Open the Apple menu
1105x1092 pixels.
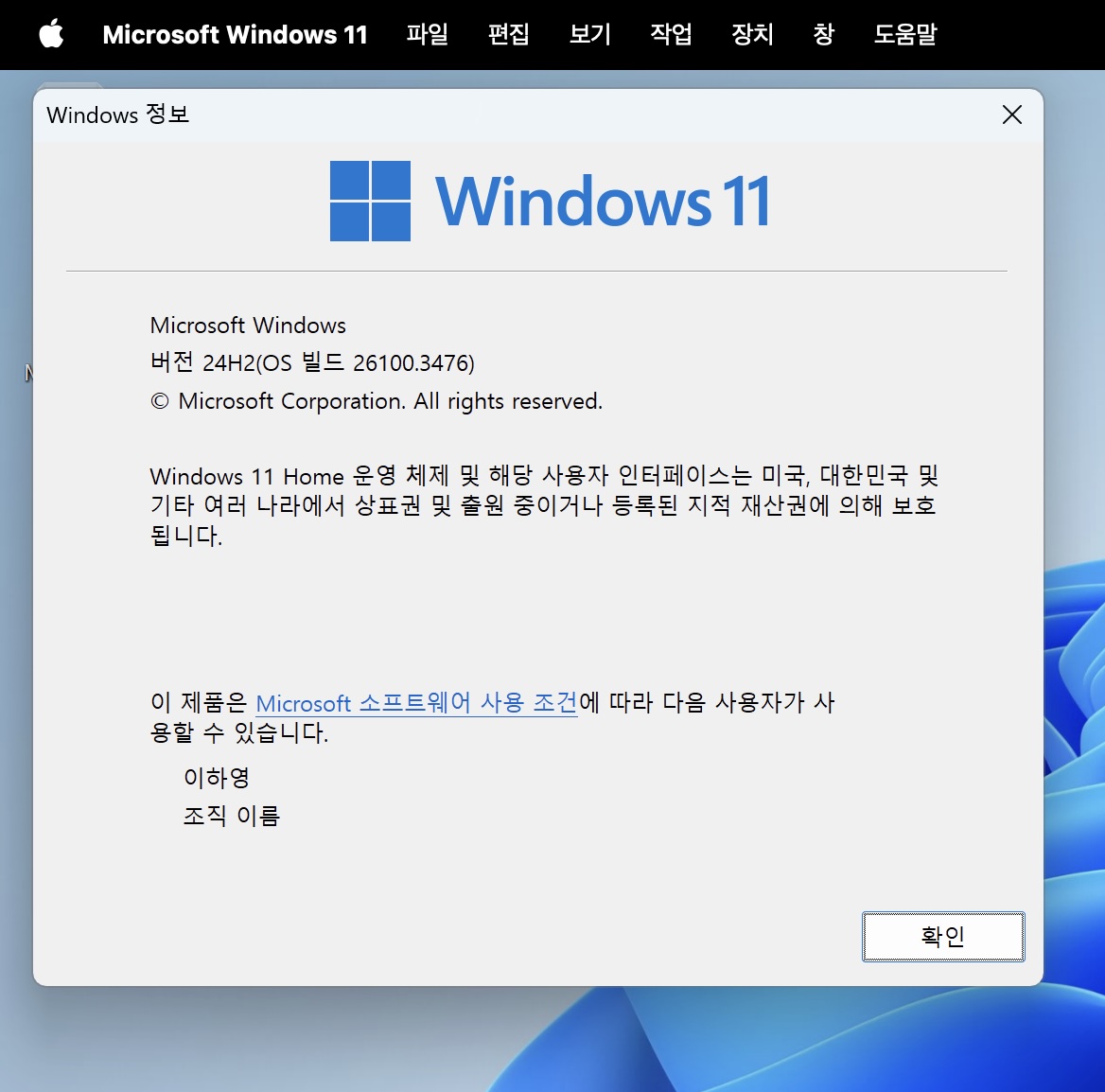[51, 34]
